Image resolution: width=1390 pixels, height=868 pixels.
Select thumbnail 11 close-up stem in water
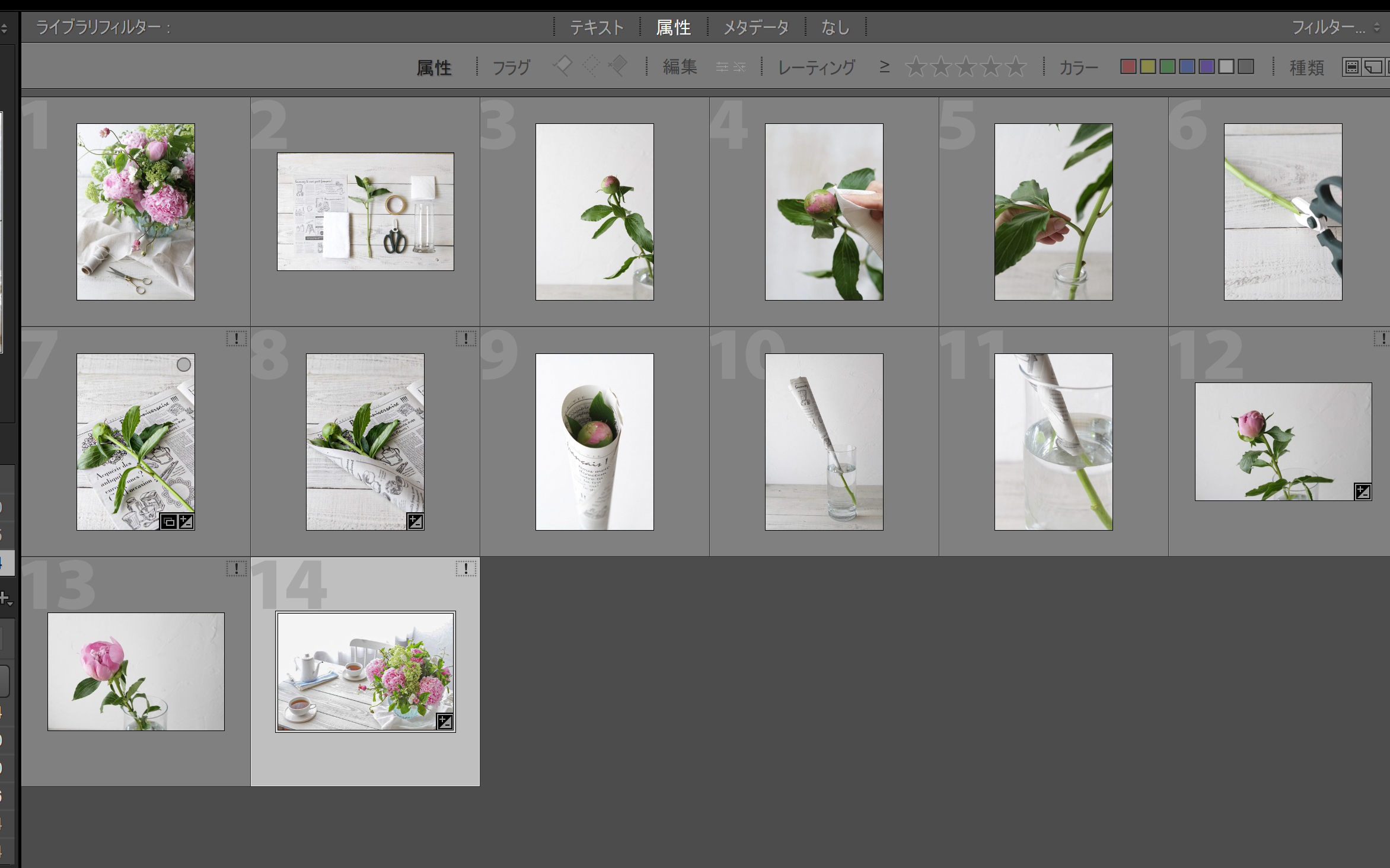point(1054,442)
